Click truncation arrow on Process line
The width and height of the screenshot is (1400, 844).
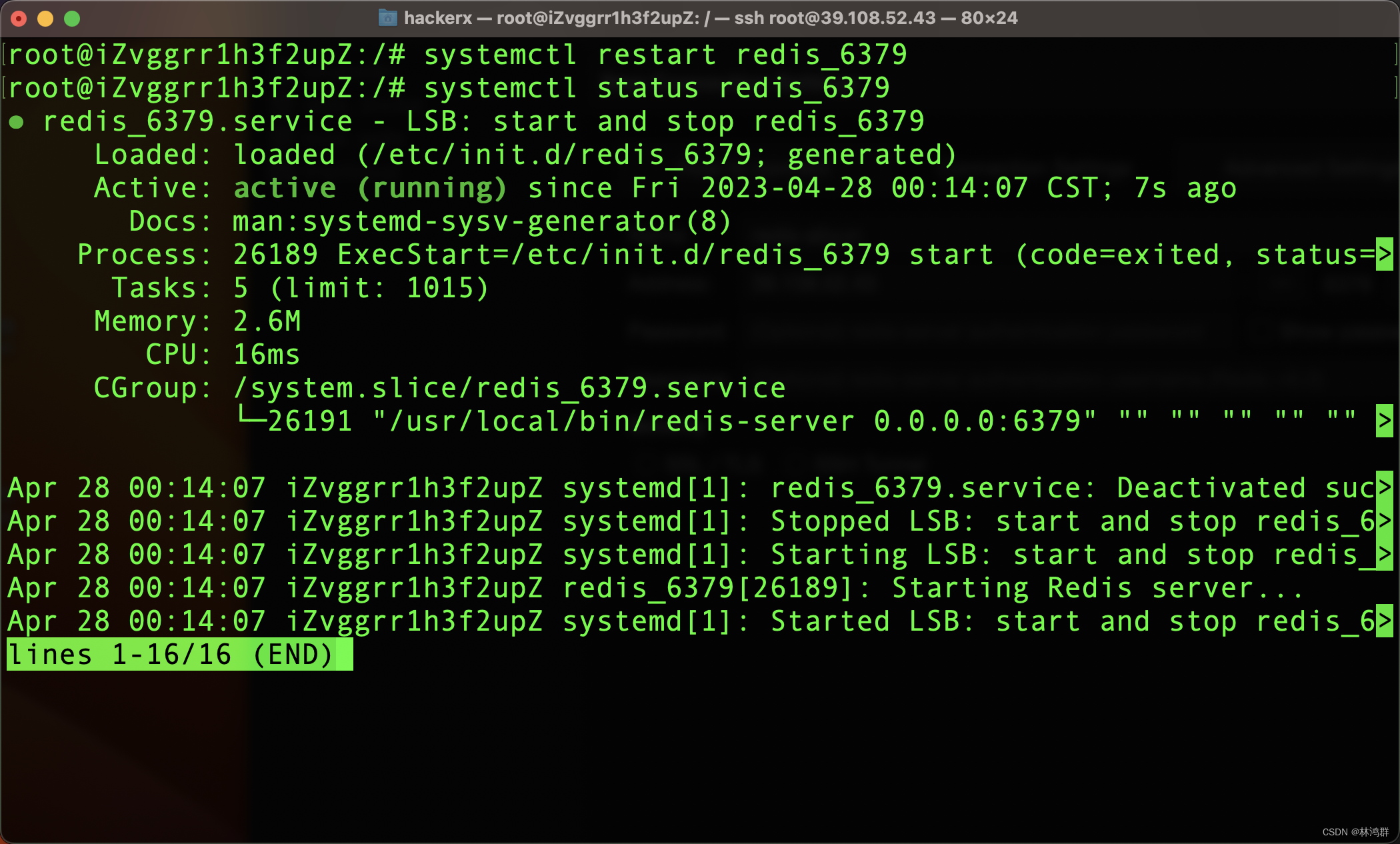1384,254
